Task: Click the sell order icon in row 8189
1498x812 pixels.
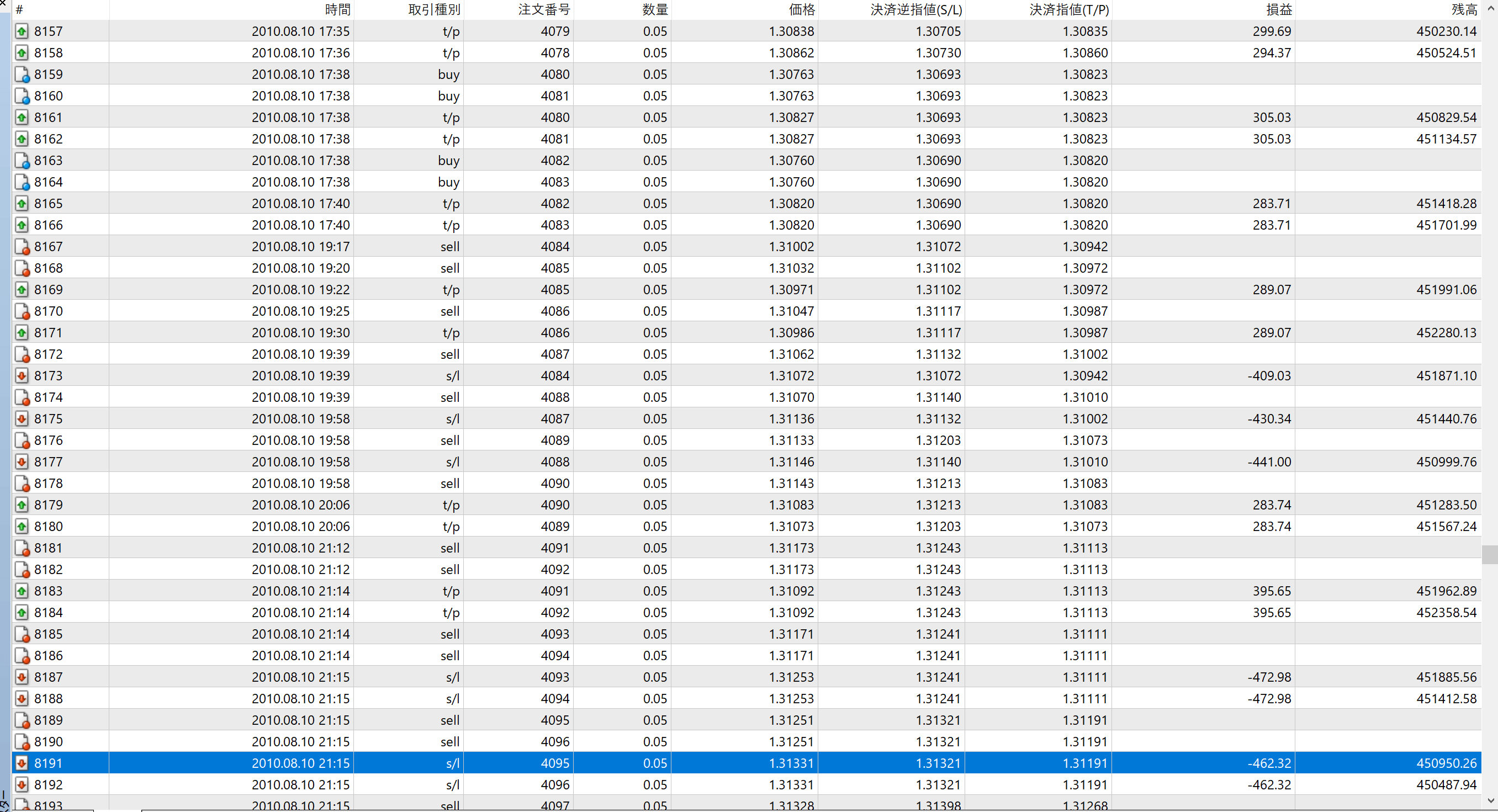Action: click(x=22, y=720)
